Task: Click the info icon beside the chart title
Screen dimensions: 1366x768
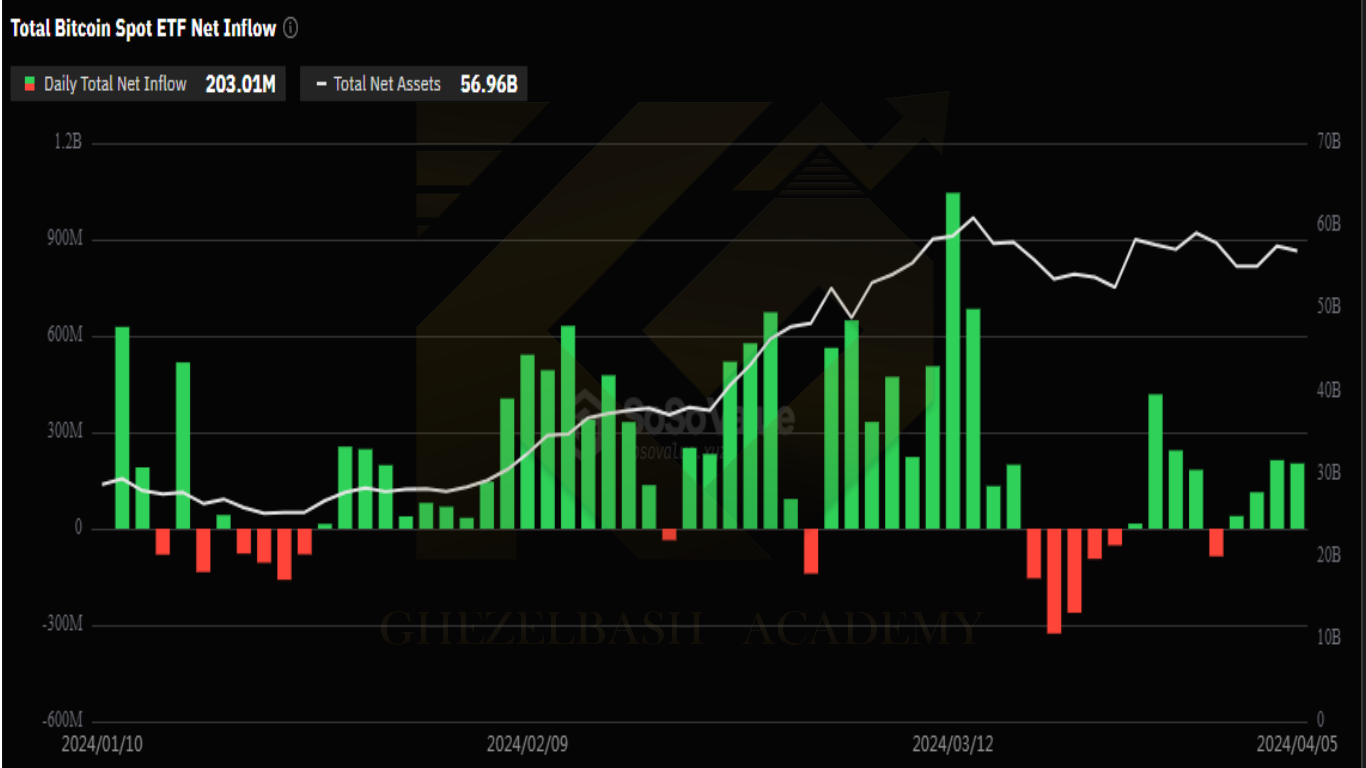Action: (290, 29)
